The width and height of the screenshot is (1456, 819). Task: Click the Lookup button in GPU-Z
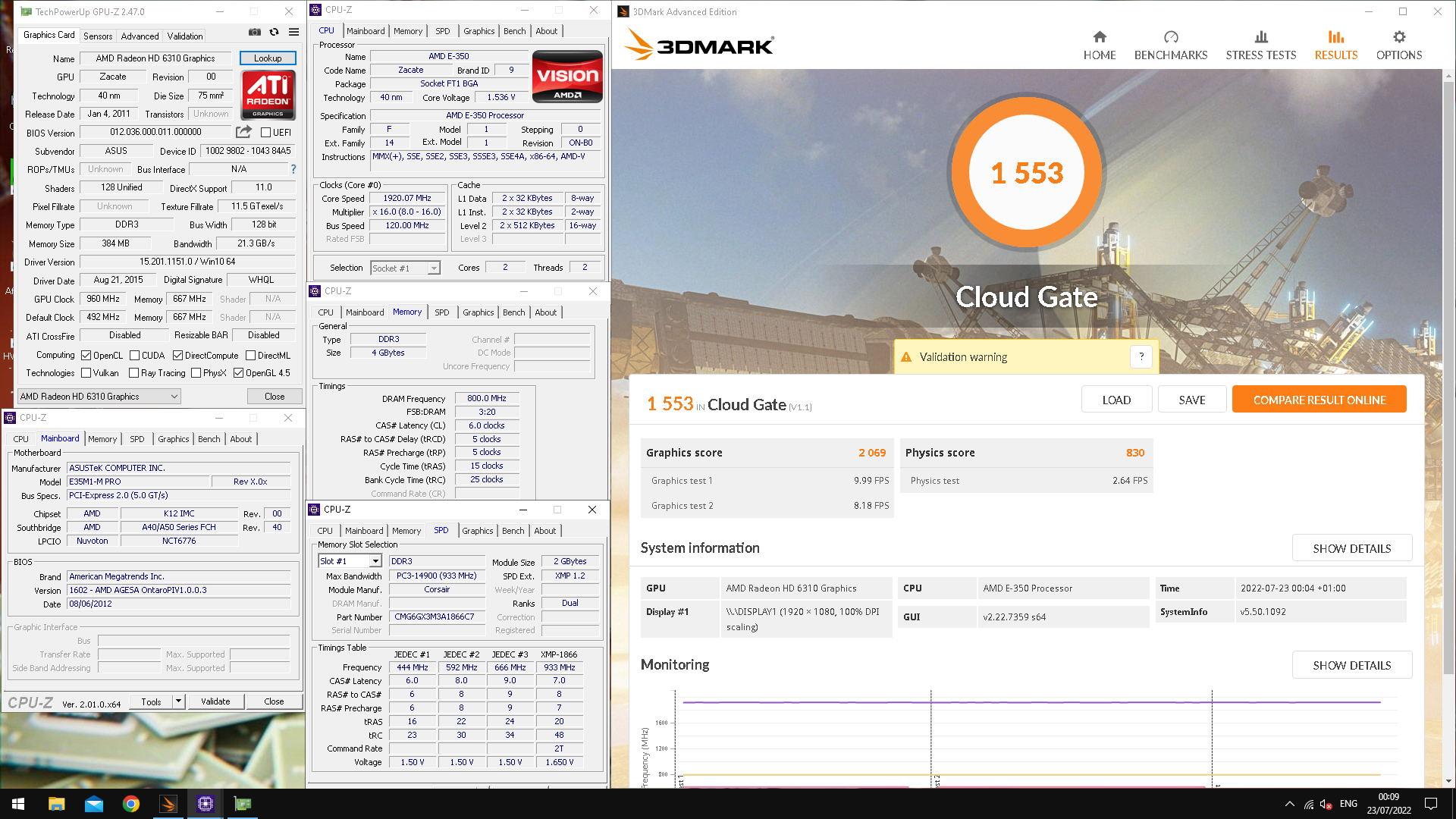268,58
